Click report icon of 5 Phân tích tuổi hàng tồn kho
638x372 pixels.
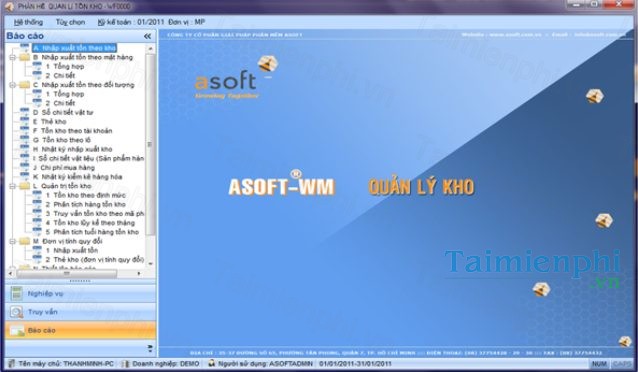point(37,232)
